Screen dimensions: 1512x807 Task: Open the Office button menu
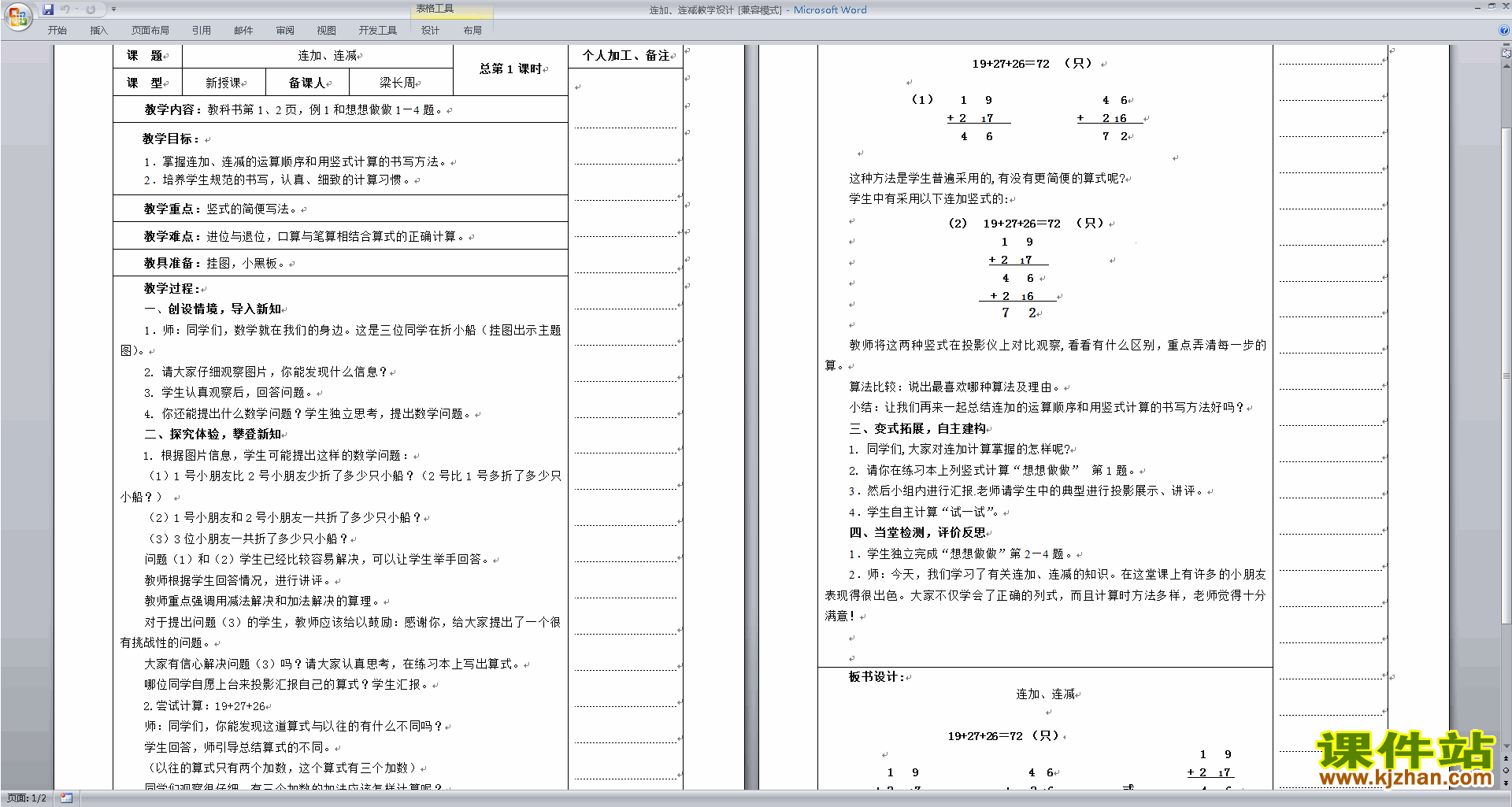17,16
